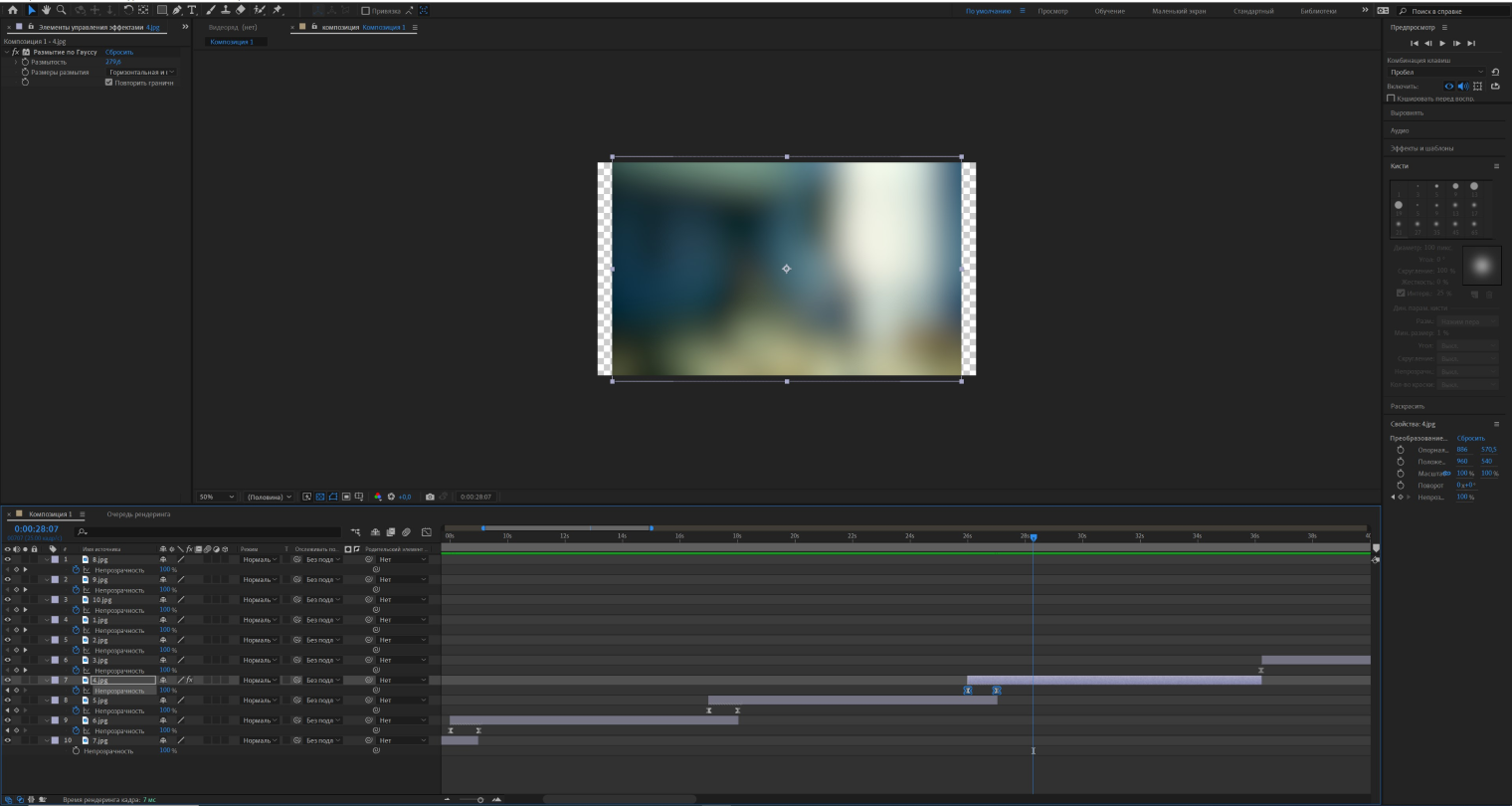Hide the 8.jpg layer with eye toggle
Image resolution: width=1512 pixels, height=806 pixels.
[8, 560]
